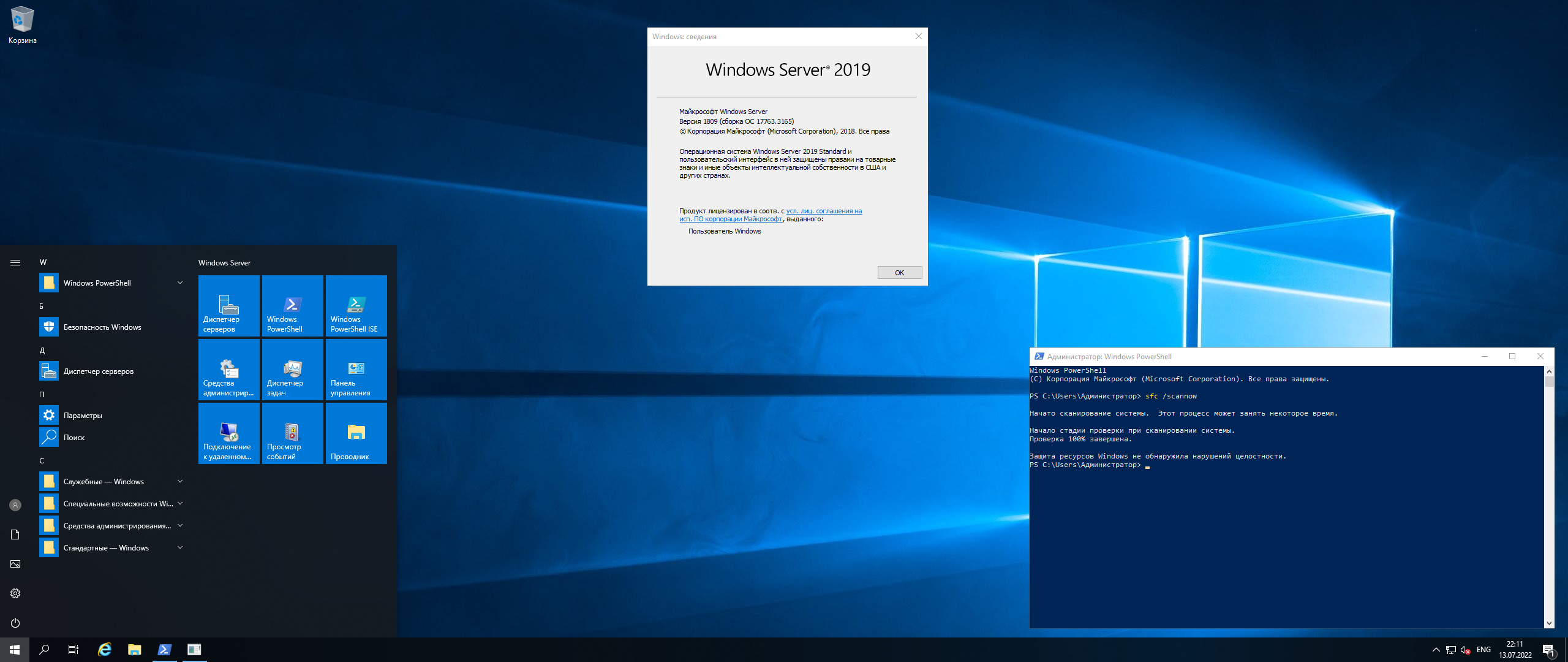Click OK in Windows: сведения dialog
Viewport: 1568px width, 662px height.
pyautogui.click(x=899, y=273)
